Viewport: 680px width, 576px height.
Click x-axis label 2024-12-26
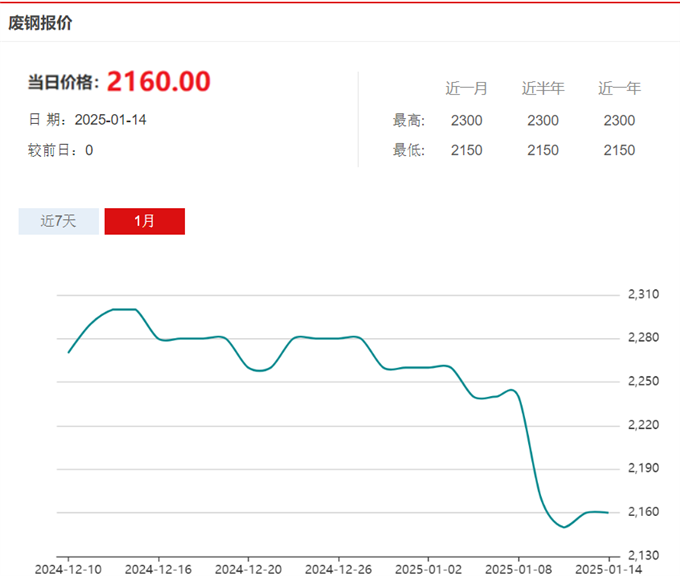coord(338,569)
